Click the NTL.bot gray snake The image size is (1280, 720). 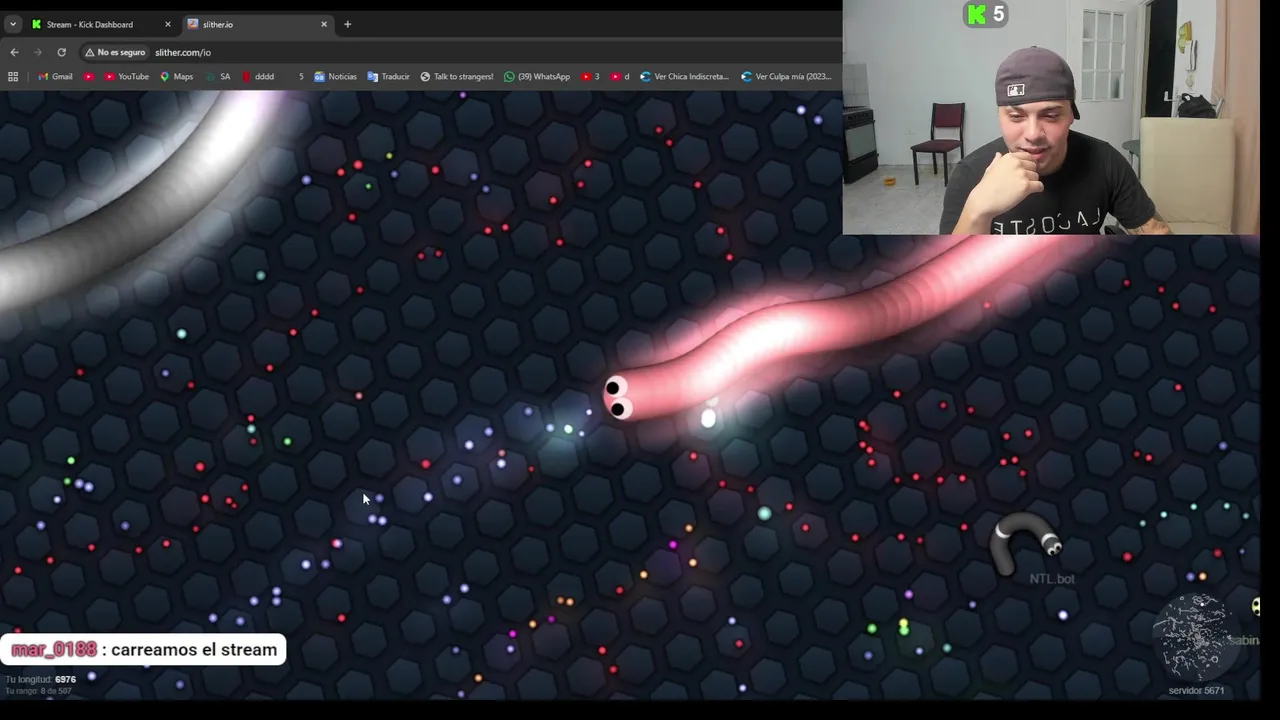pyautogui.click(x=1024, y=541)
